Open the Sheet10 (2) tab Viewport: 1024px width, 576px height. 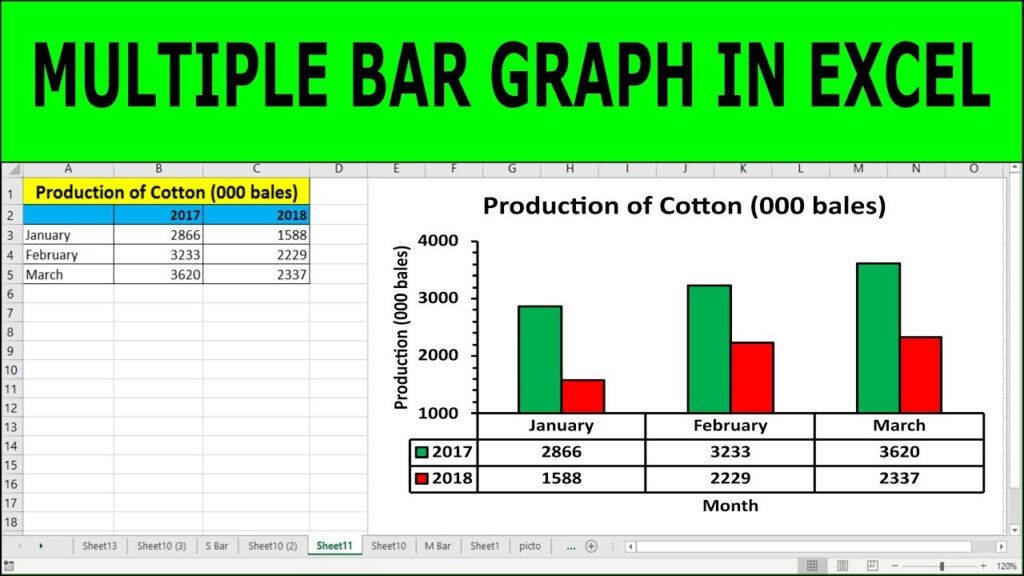tap(272, 546)
